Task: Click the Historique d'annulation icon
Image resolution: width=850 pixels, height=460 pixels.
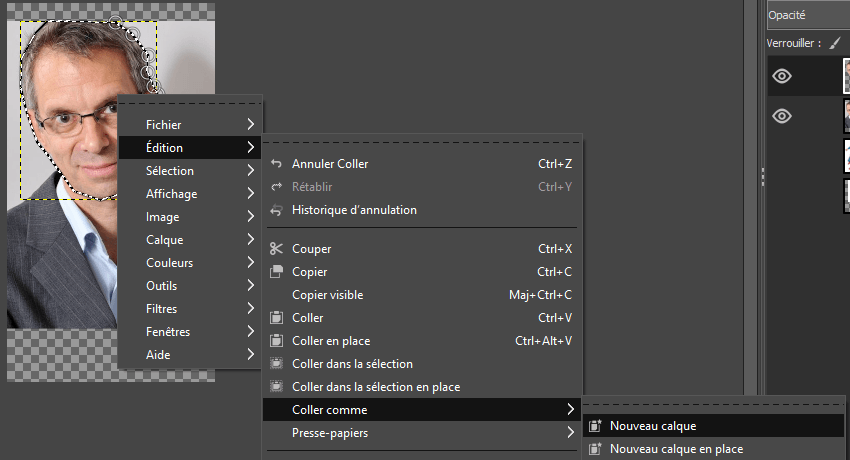Action: (x=276, y=210)
